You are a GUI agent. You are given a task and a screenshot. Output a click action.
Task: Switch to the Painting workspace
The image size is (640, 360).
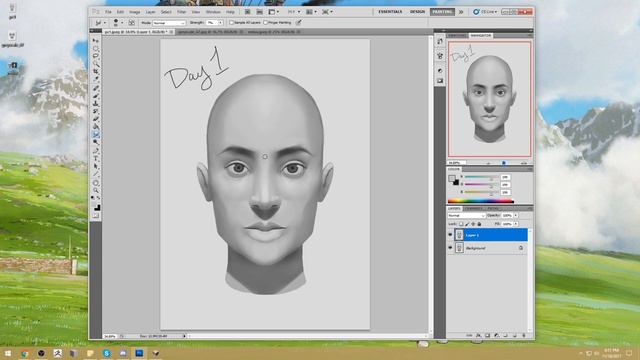[442, 12]
